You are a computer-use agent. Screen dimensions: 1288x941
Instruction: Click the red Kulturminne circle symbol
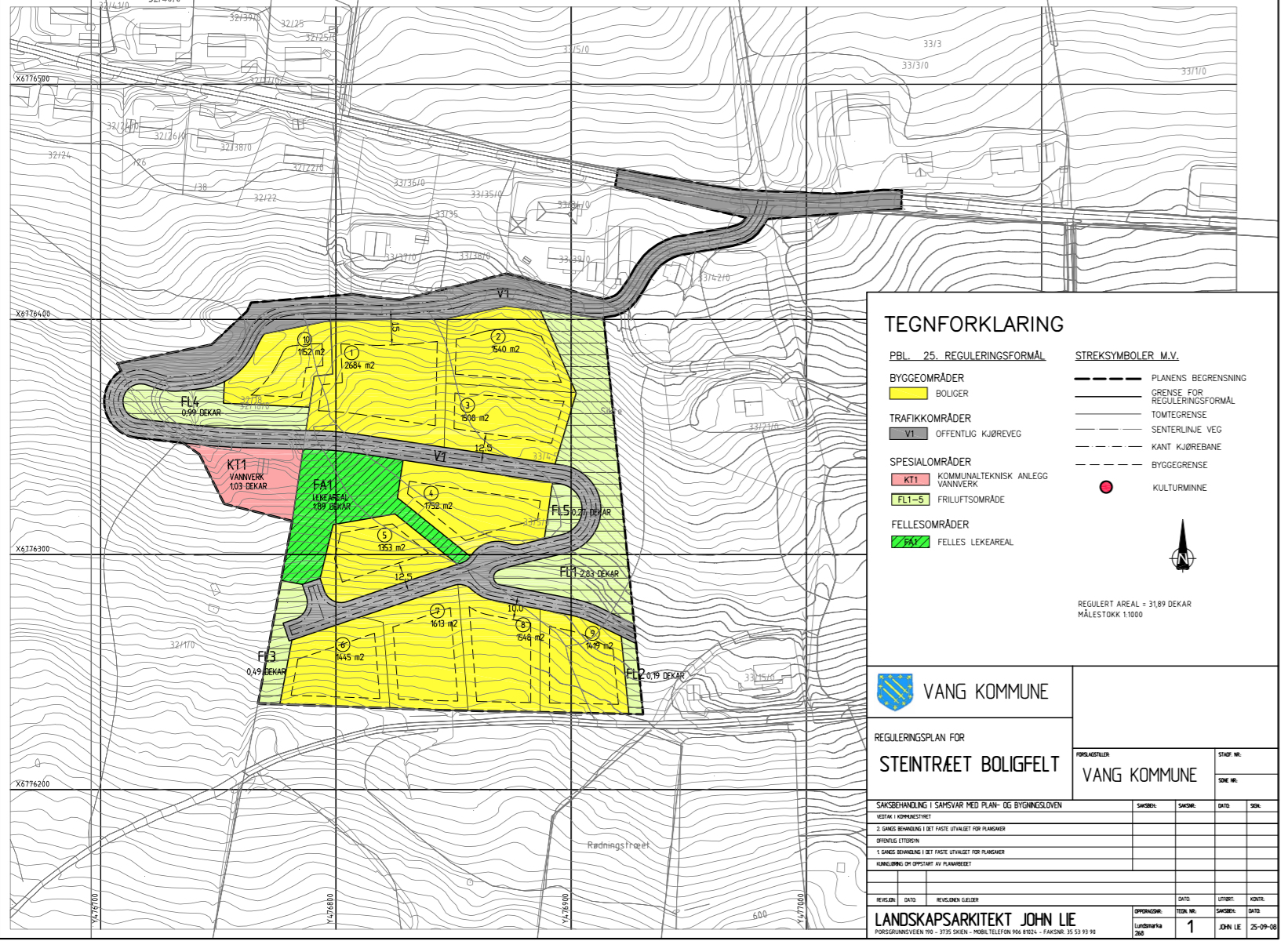point(1106,487)
